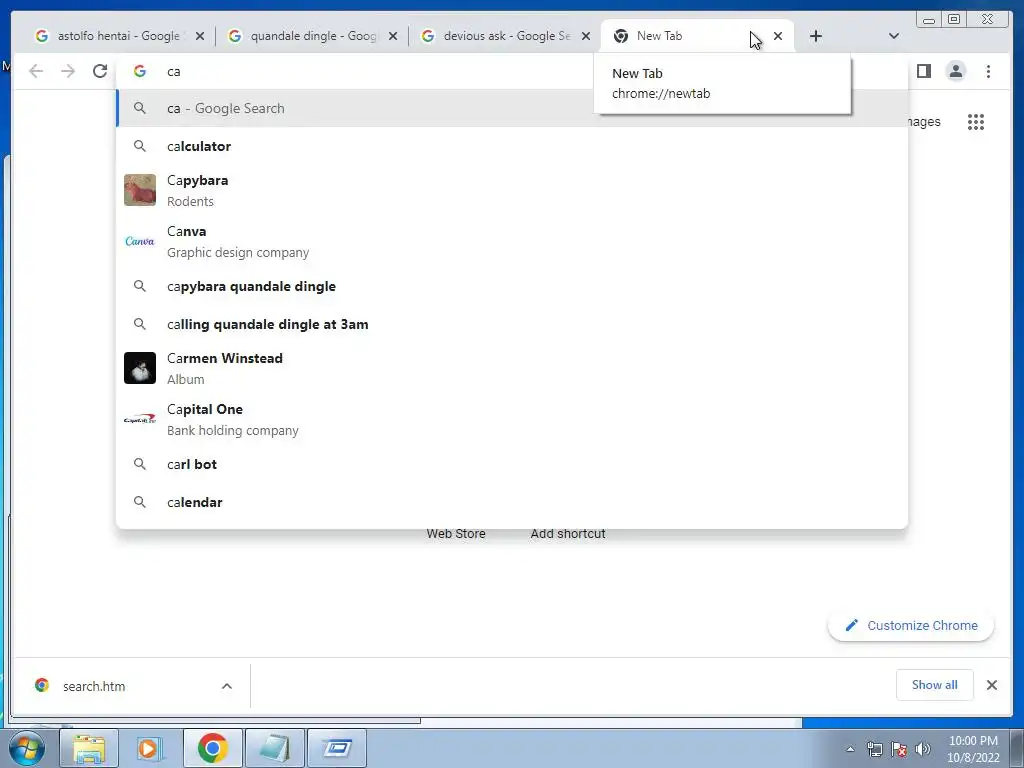Reload the current page
The width and height of the screenshot is (1024, 768).
click(100, 71)
